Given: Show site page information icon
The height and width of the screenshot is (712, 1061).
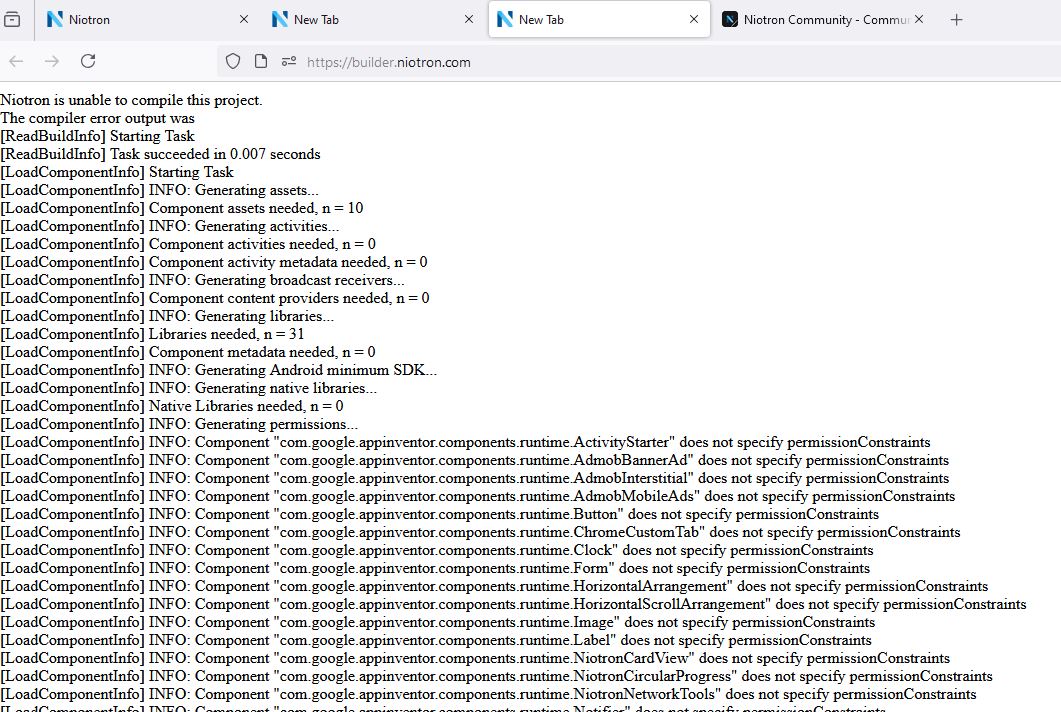Looking at the screenshot, I should [x=261, y=62].
